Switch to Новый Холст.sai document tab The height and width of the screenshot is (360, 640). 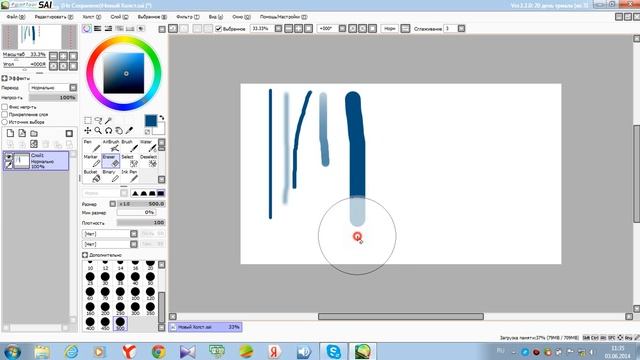pyautogui.click(x=205, y=327)
